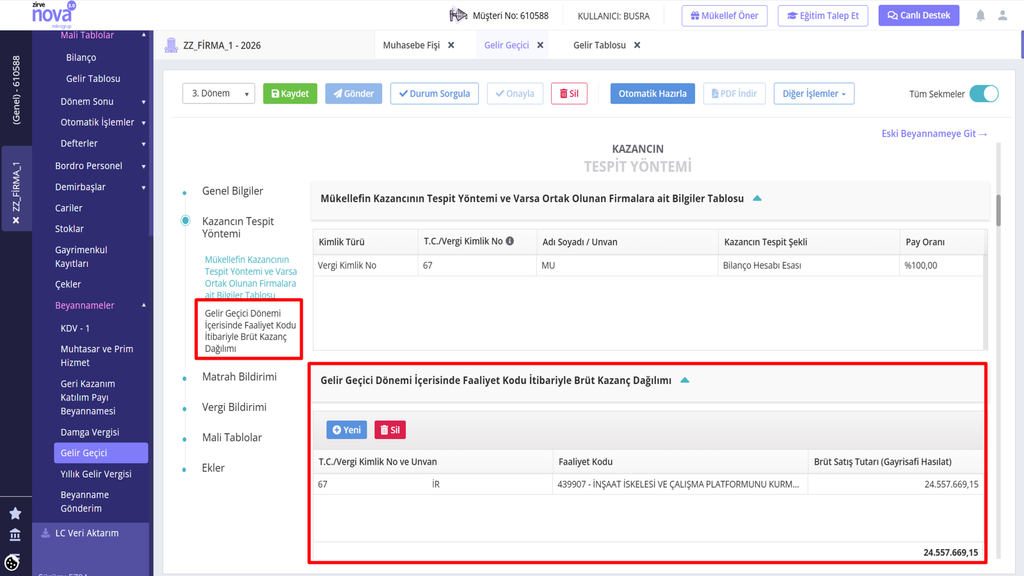Click the company building icon next to ZZ_FİRMA_1 - 2026

pos(171,45)
